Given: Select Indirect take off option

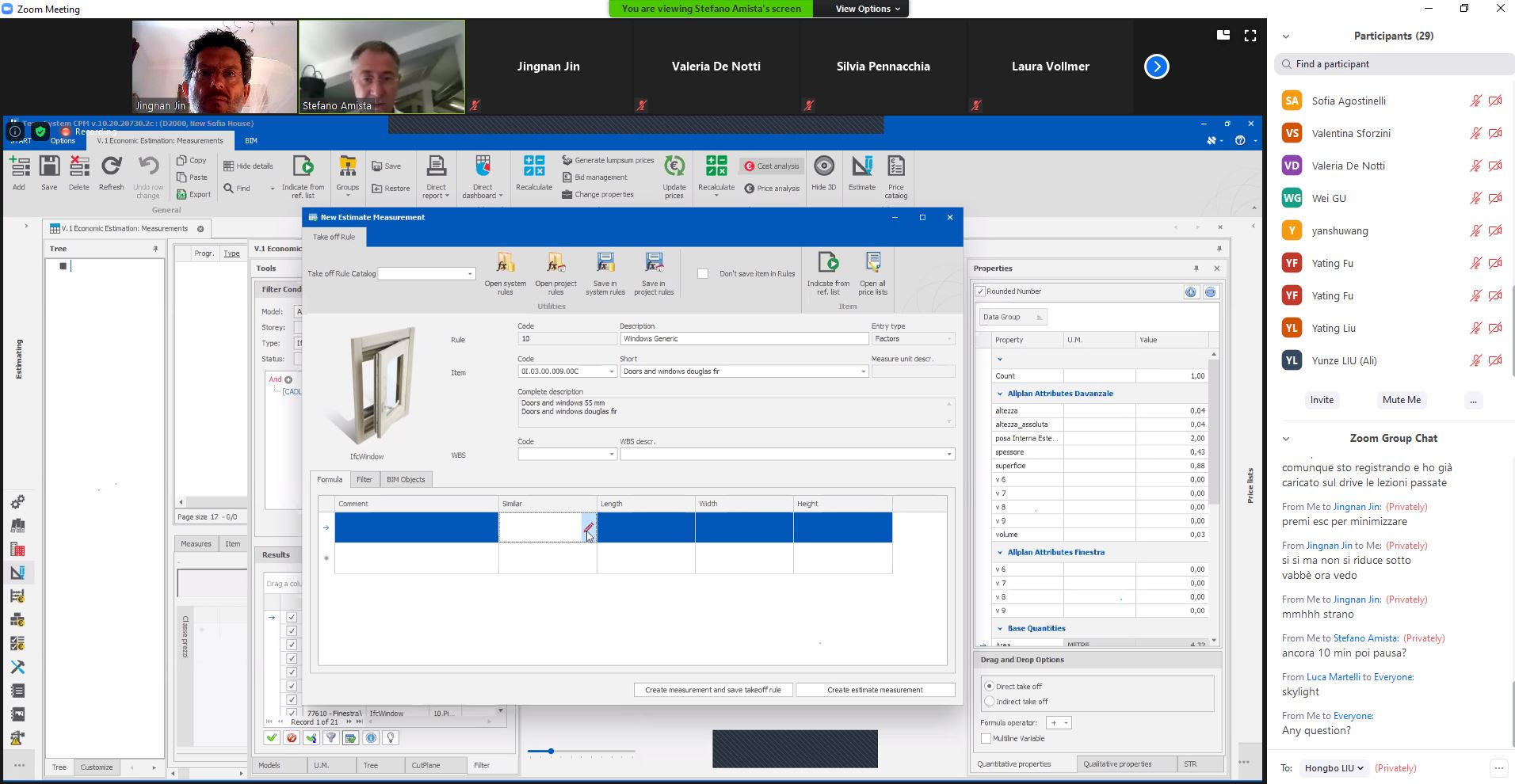Looking at the screenshot, I should click(x=989, y=702).
